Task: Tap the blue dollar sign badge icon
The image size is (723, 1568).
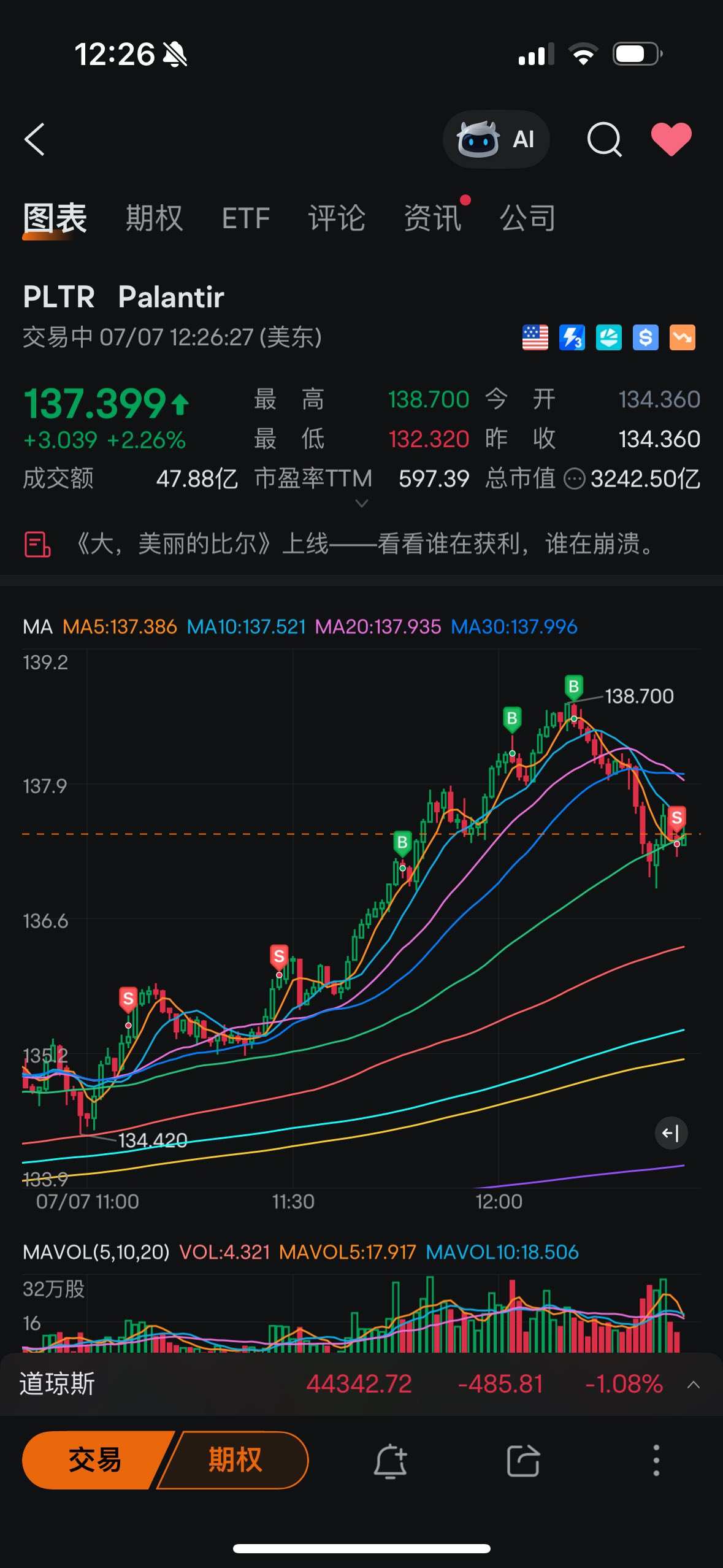Action: pyautogui.click(x=645, y=337)
